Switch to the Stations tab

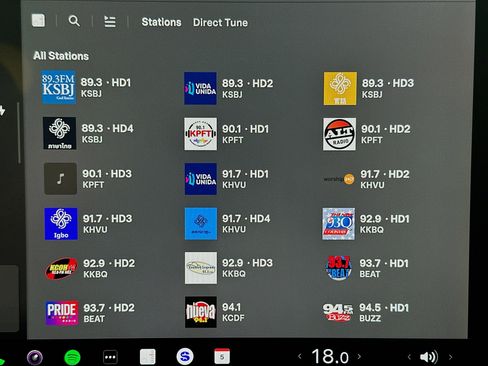161,22
